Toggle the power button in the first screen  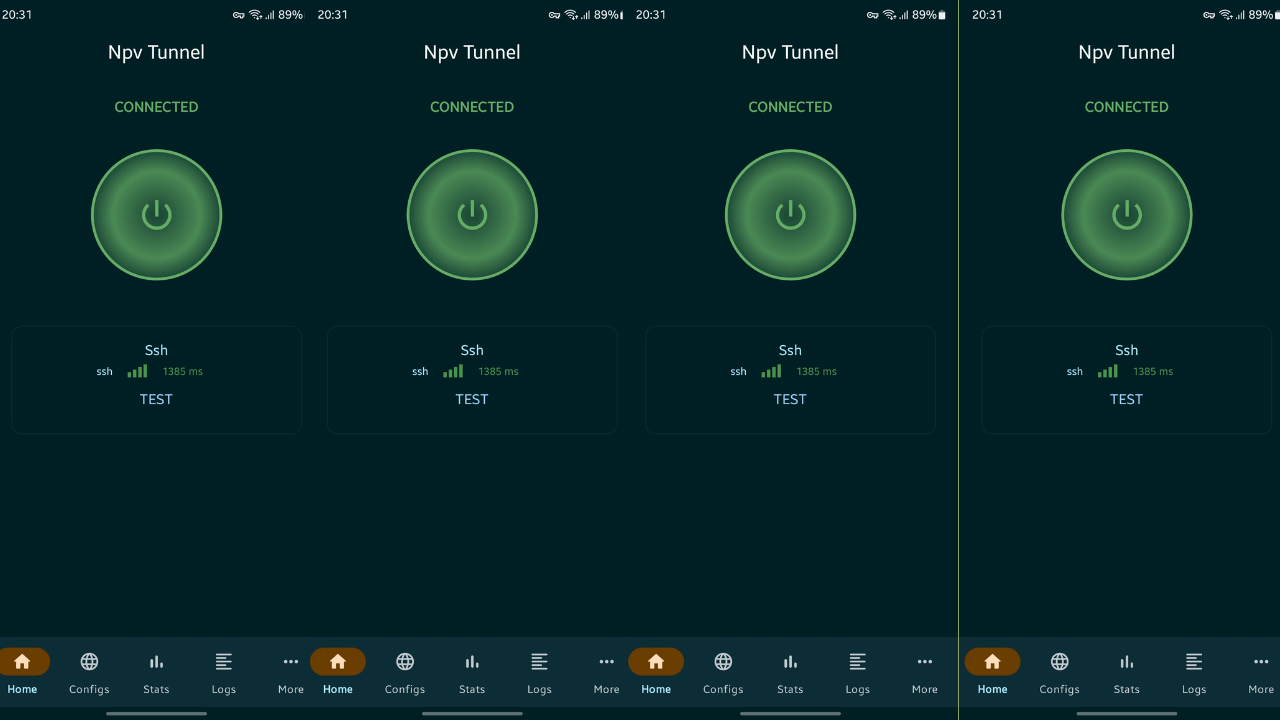[x=156, y=215]
